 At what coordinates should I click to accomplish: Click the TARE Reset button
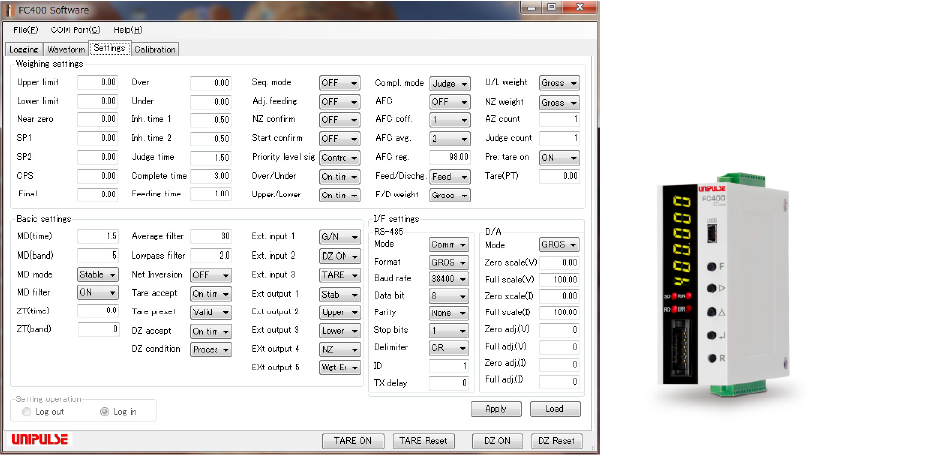click(423, 441)
